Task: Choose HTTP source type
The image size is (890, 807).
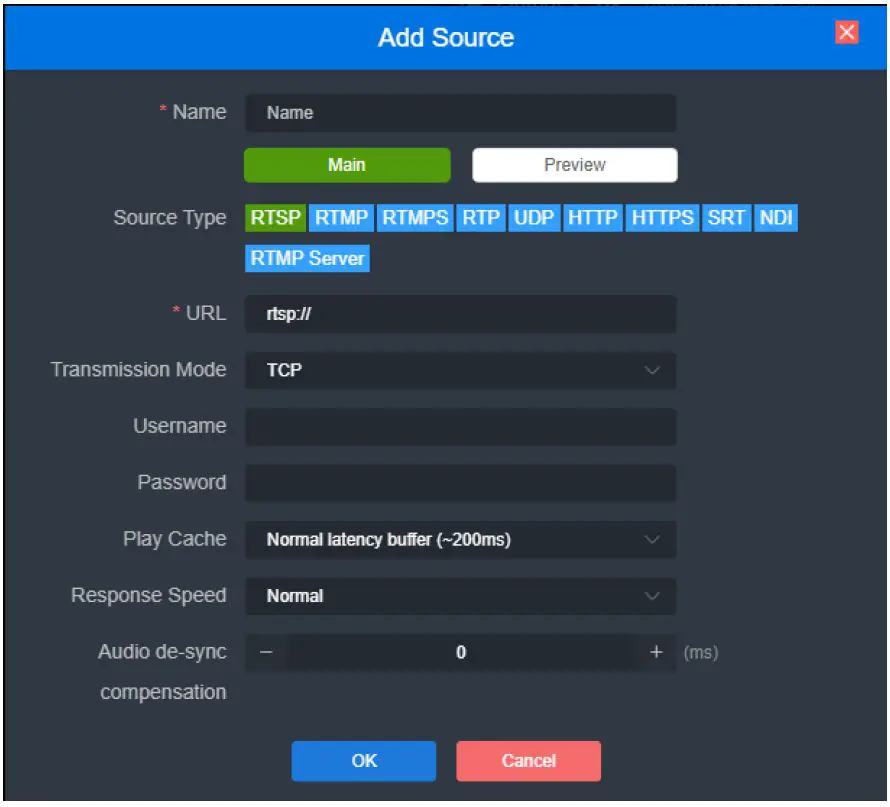Action: tap(593, 218)
